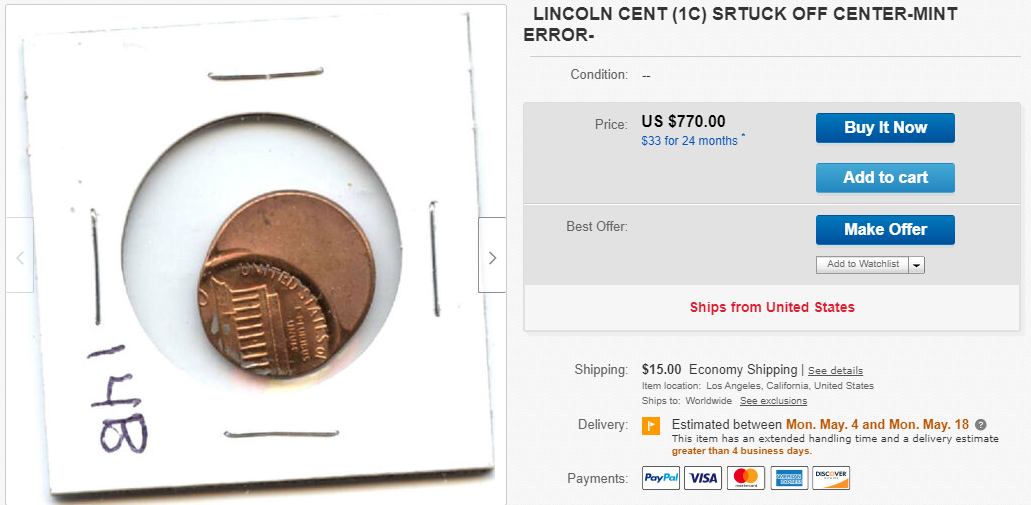Click the Mastercard logo icon

(x=745, y=478)
